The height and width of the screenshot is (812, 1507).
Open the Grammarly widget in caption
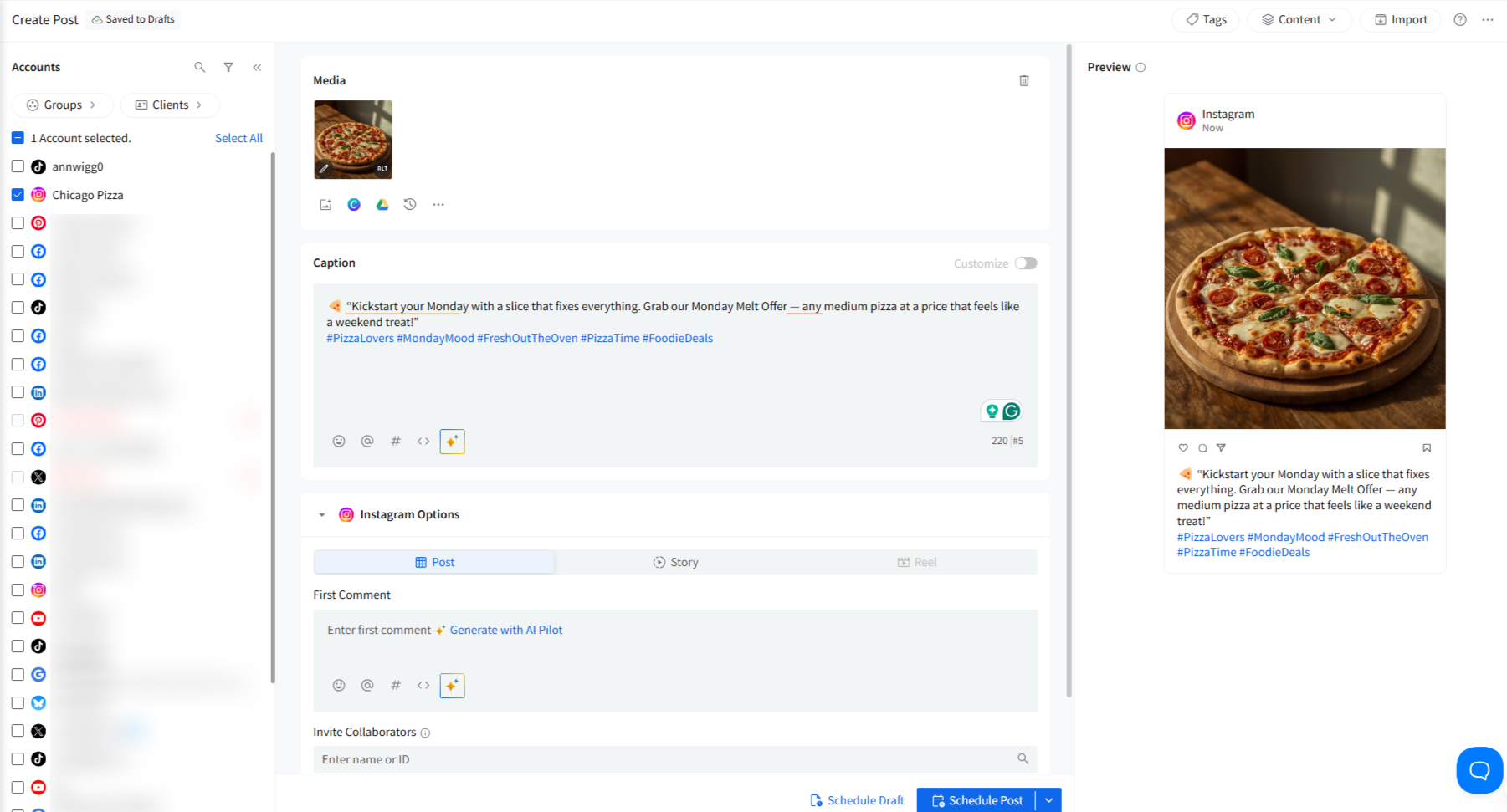pos(1012,411)
